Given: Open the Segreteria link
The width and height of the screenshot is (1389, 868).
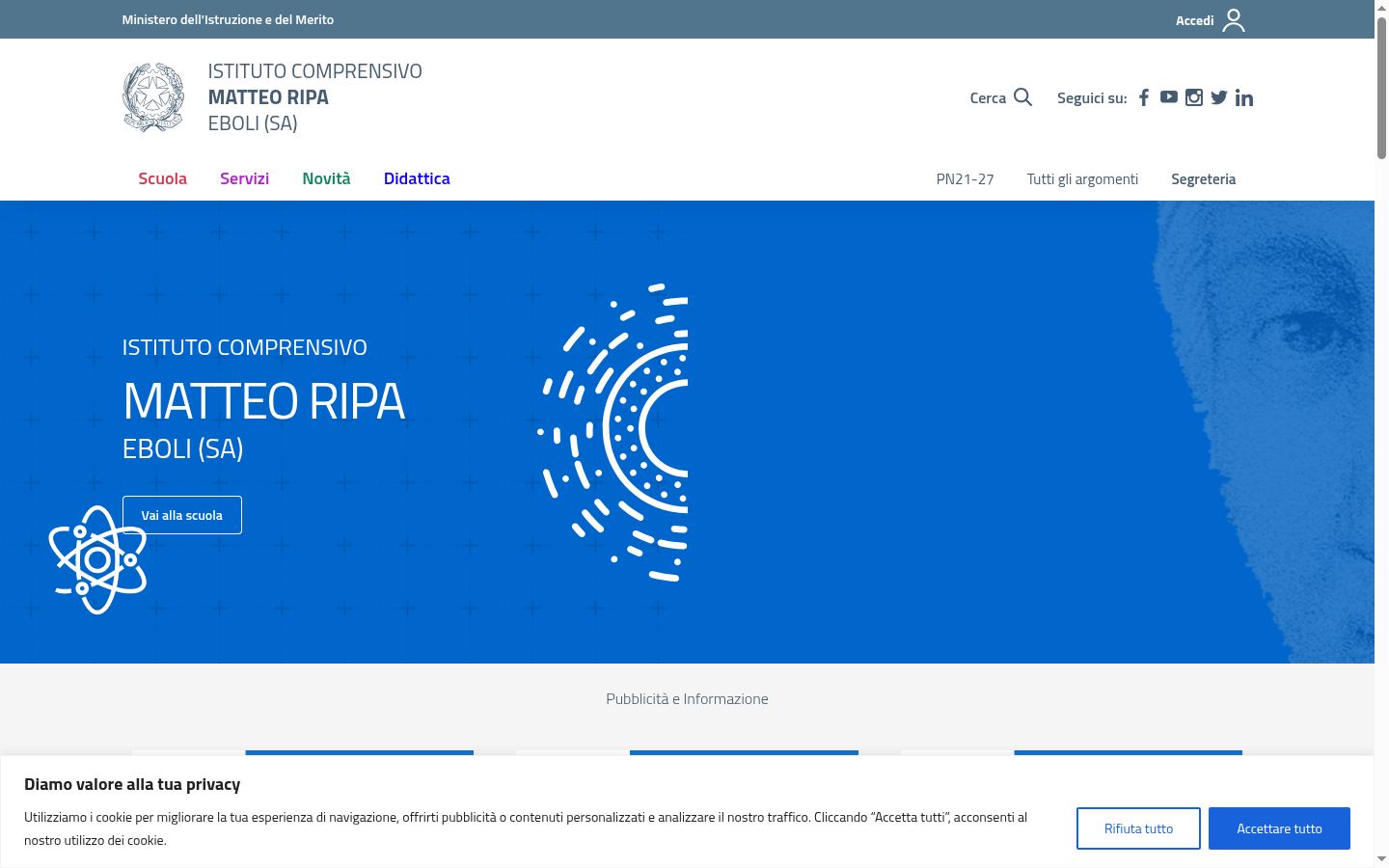Looking at the screenshot, I should pyautogui.click(x=1203, y=179).
